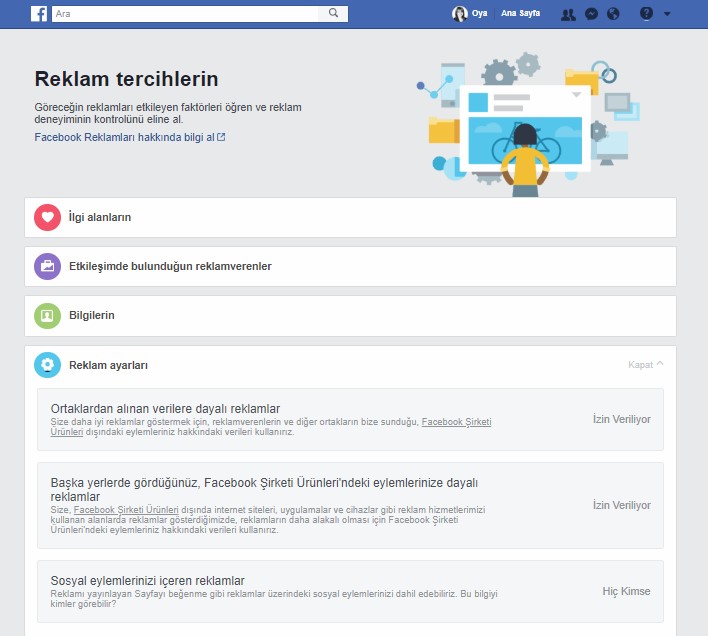Open the help question mark icon

click(x=646, y=14)
